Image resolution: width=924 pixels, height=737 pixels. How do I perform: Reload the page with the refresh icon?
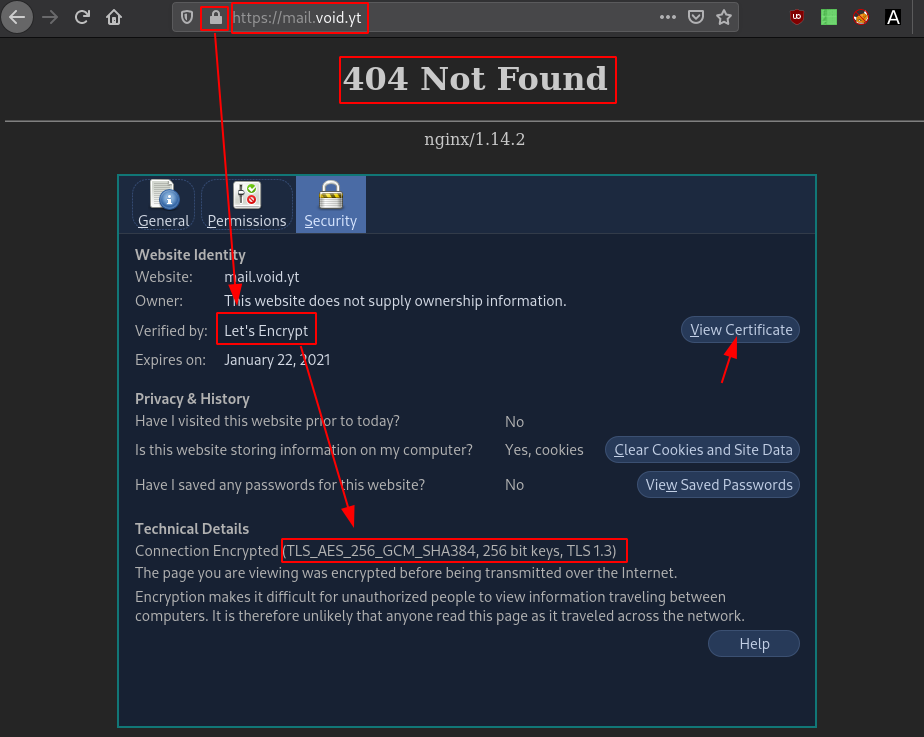pos(82,17)
